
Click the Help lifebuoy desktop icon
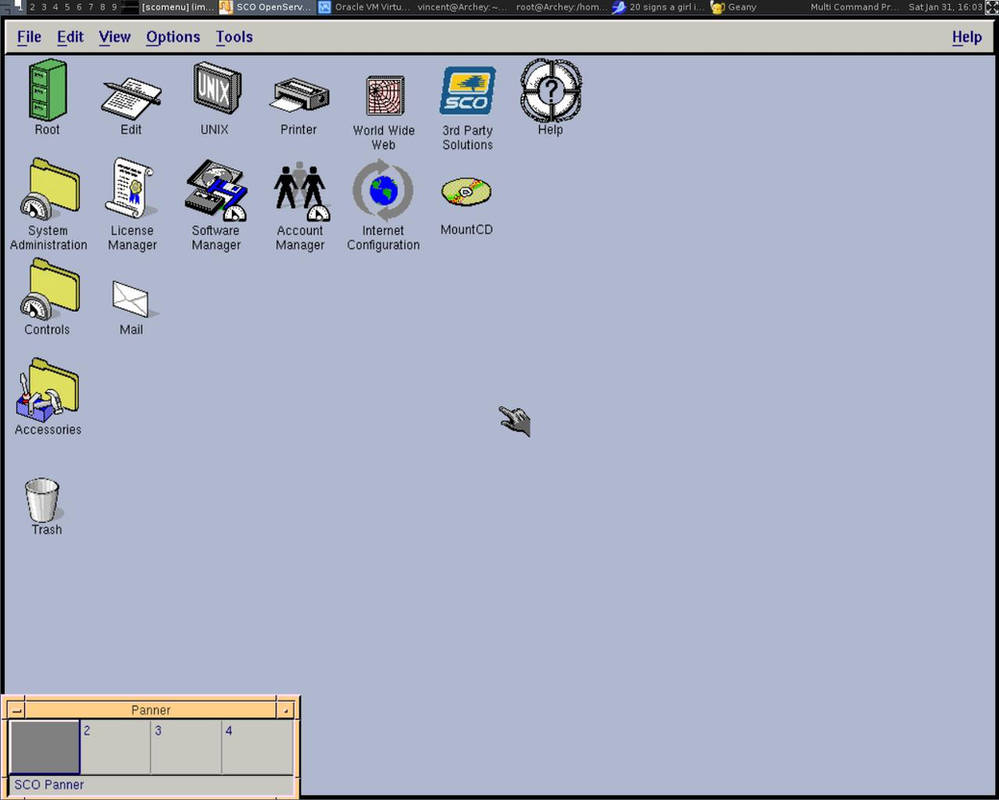tap(550, 90)
